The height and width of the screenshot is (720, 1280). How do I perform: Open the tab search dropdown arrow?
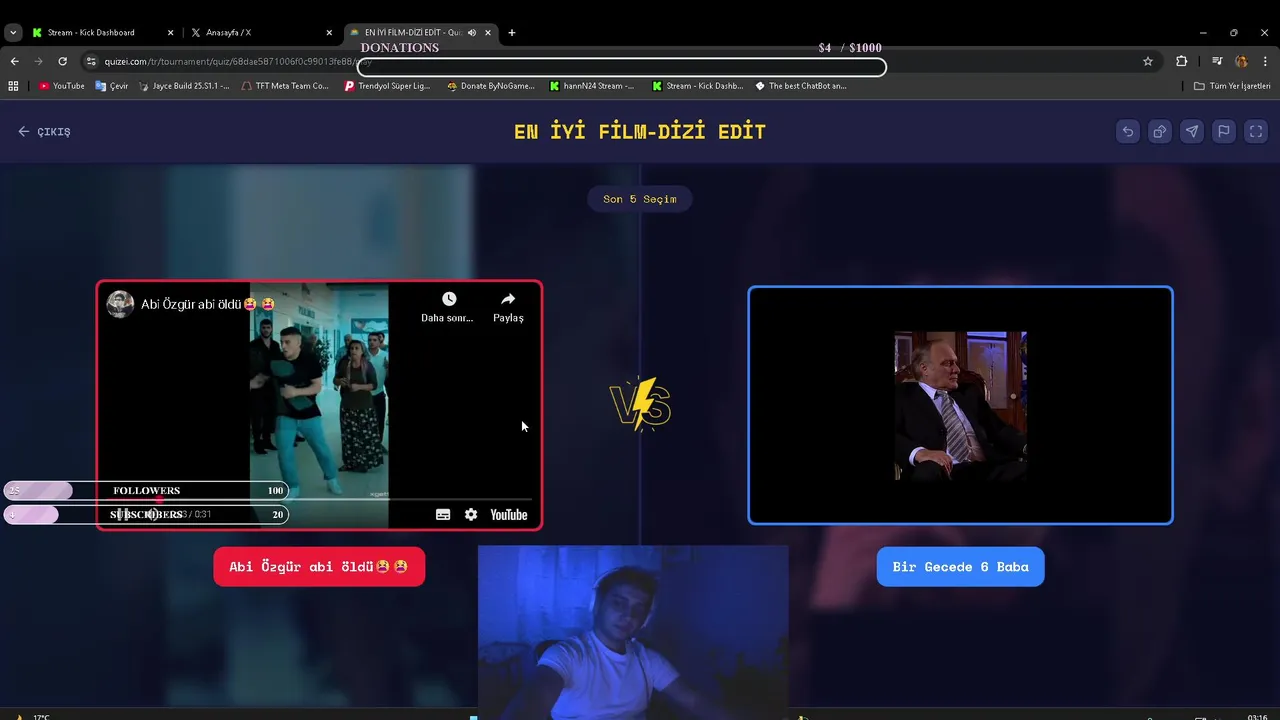(x=13, y=33)
